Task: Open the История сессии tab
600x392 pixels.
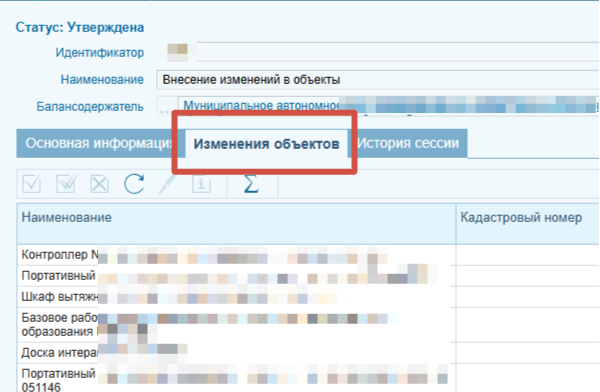Action: [408, 144]
